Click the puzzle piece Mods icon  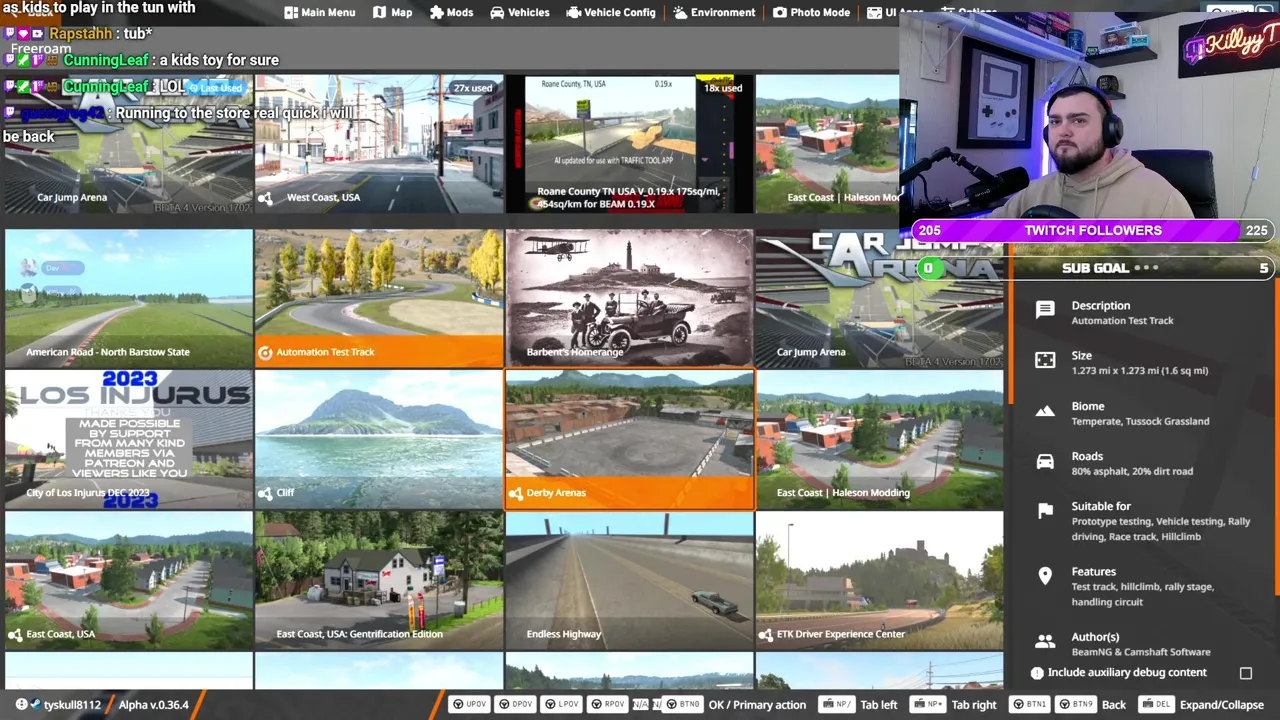tap(437, 12)
